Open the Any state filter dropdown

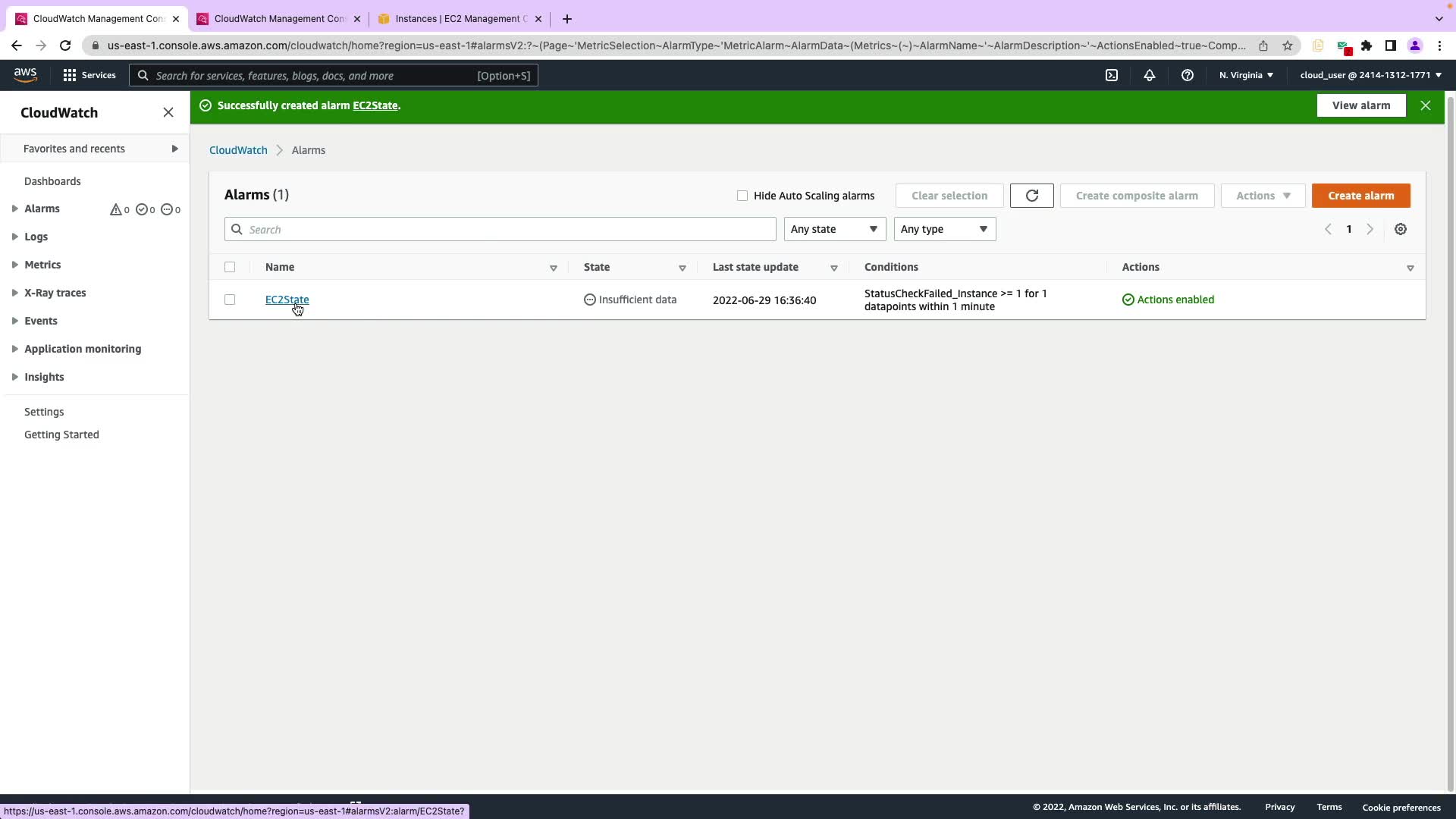(834, 229)
